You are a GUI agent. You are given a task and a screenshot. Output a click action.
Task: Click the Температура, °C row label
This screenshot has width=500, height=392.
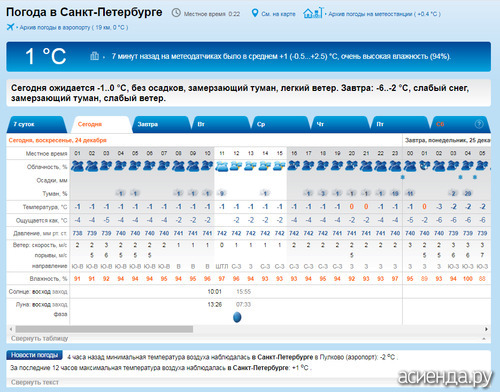45,207
